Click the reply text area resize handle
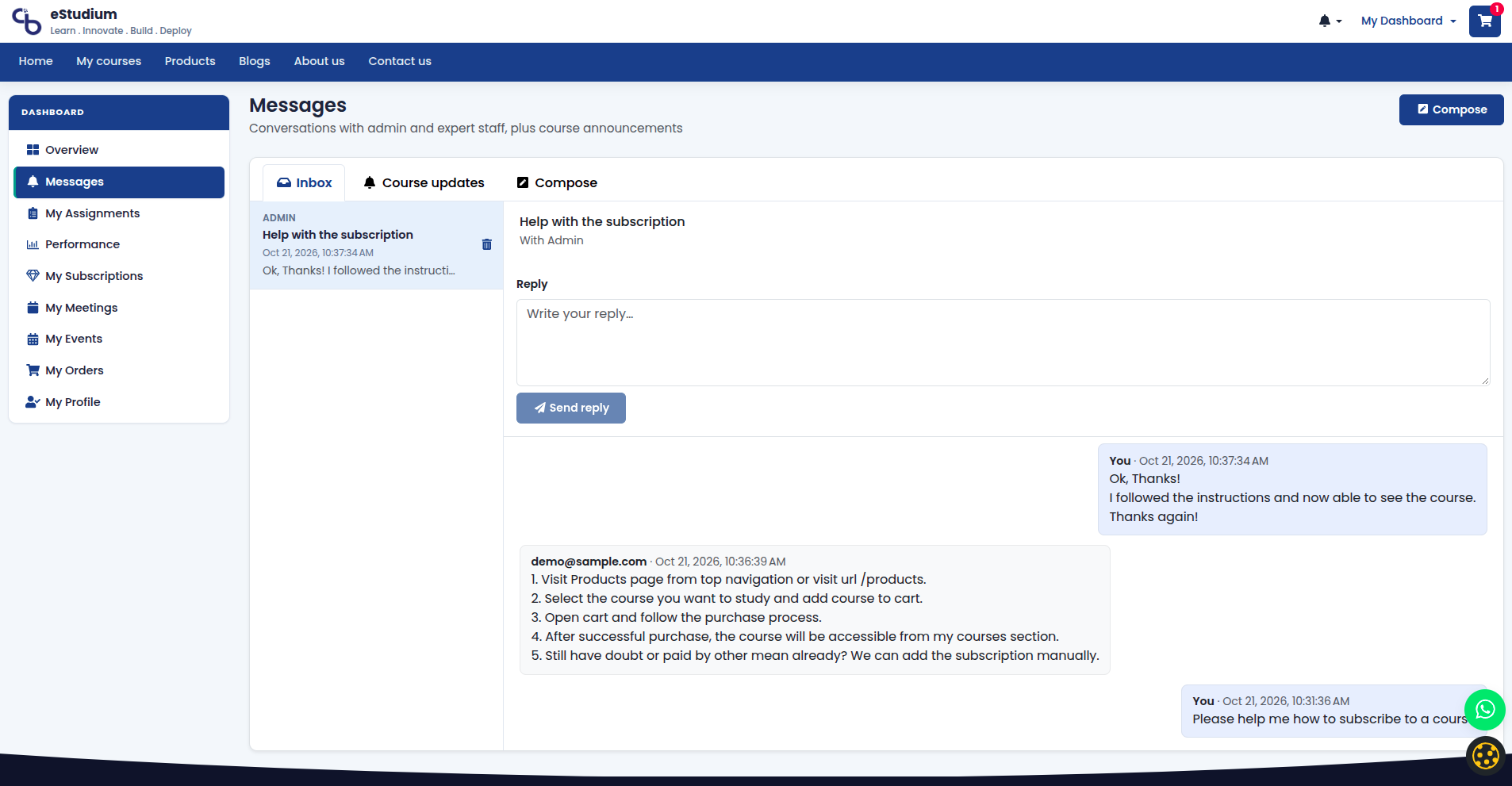 click(1485, 381)
